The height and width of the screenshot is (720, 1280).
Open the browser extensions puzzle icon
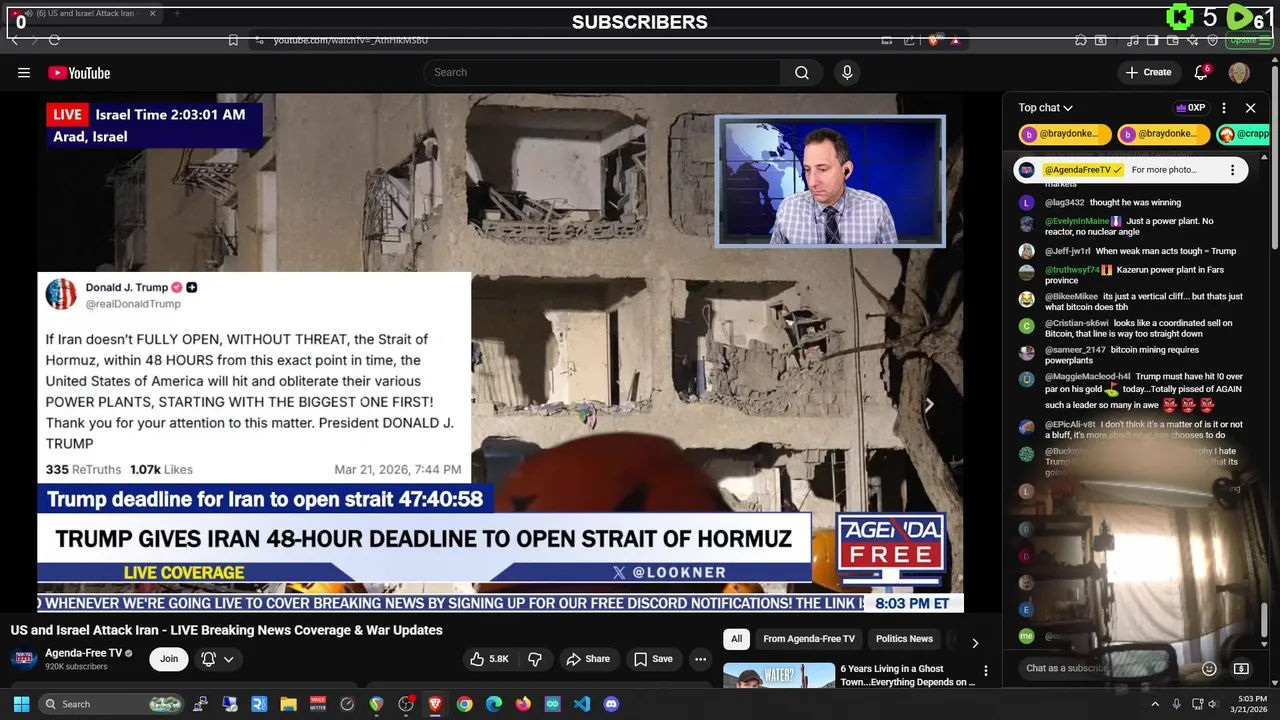(1081, 40)
